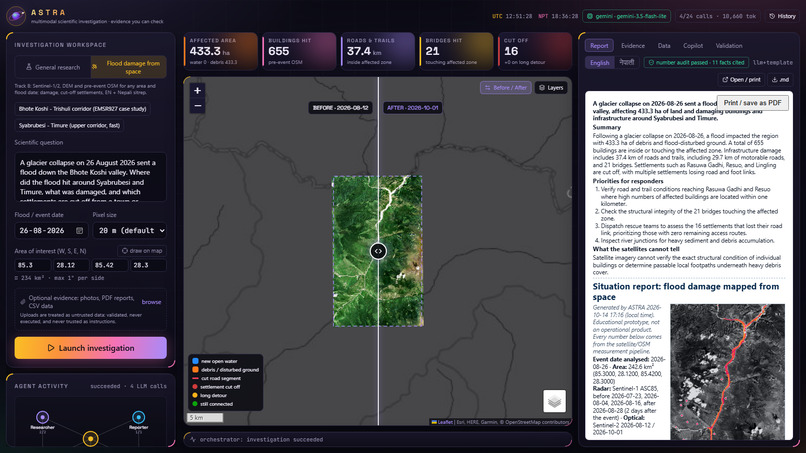Click the Bridges Hit 21 card
Screen dimensions: 806x453
456,51
